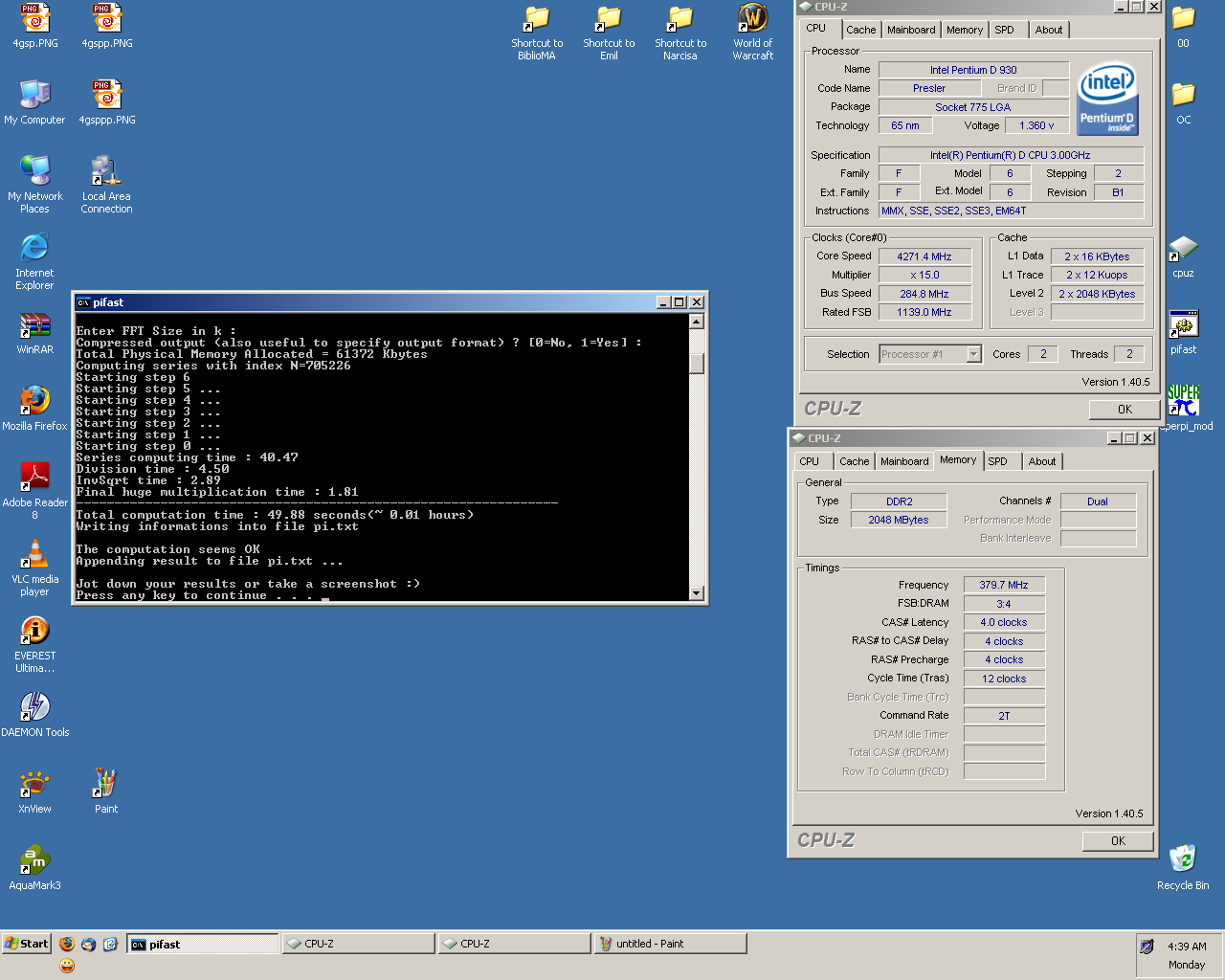Select the WinRAR desktop icon
1225x980 pixels.
[34, 332]
